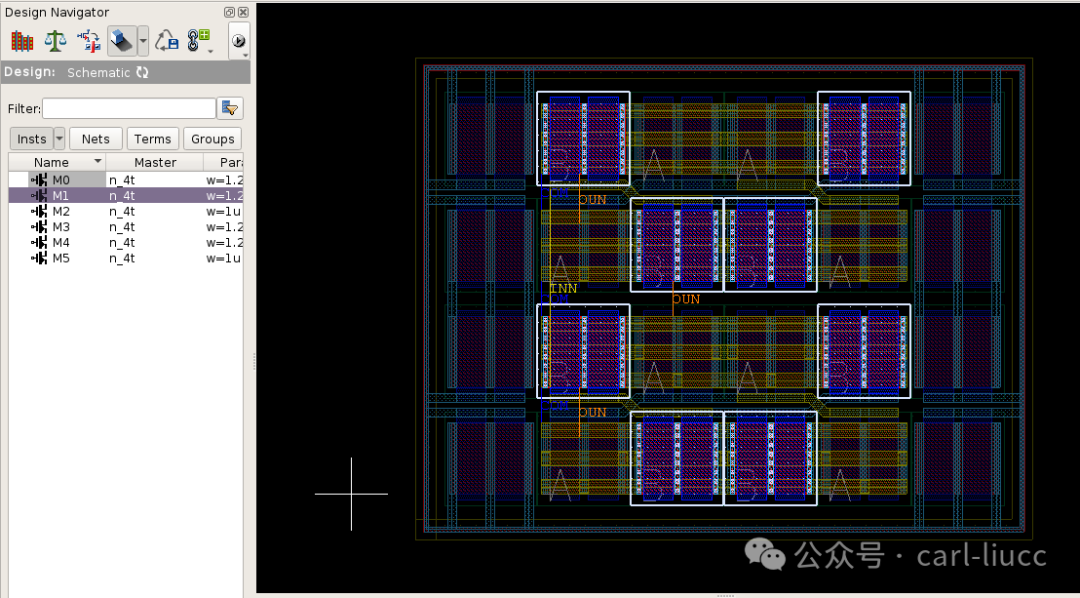1080x598 pixels.
Task: Click the play arrow toolbar overflow button
Action: pyautogui.click(x=238, y=41)
